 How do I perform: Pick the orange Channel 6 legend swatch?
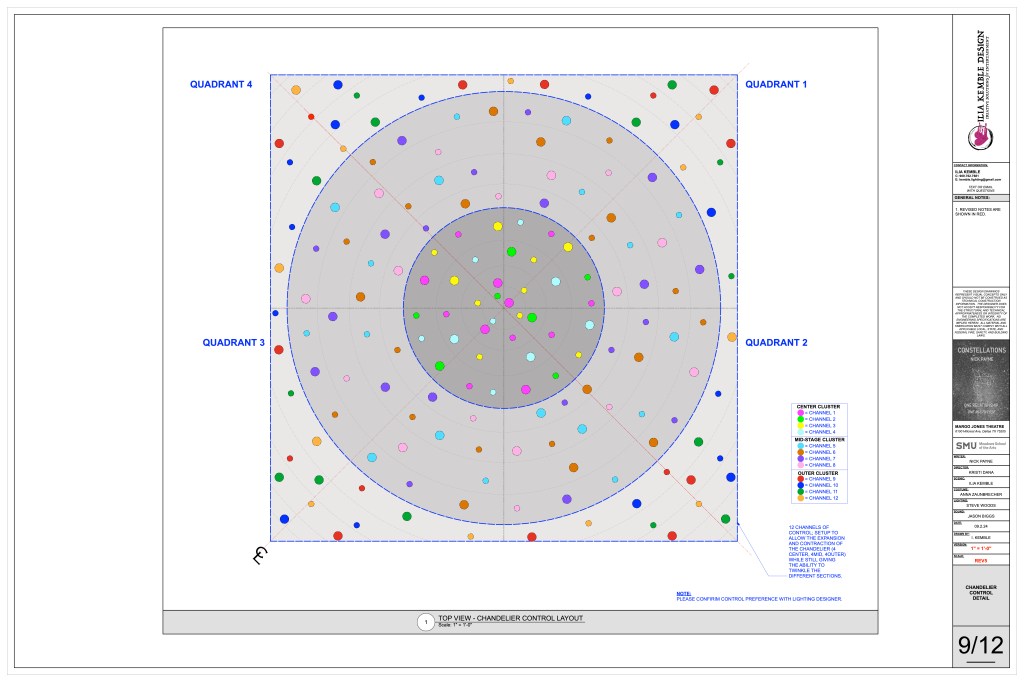800,452
